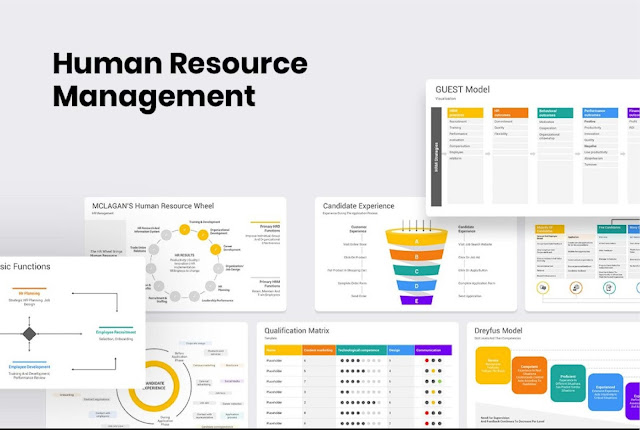This screenshot has width=640, height=430.
Task: Click the teal Proficient box
Action: pos(568,383)
